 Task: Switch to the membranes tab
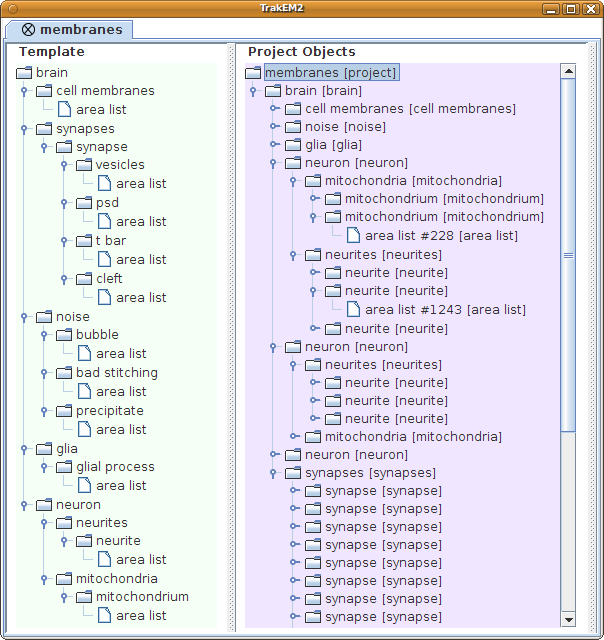tap(69, 30)
